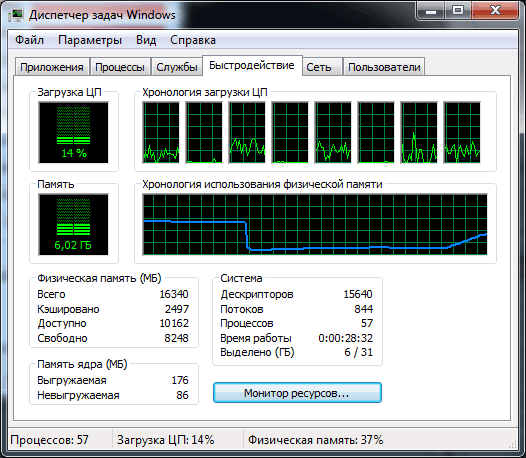Click the sixth CPU core history graph
The width and height of the screenshot is (526, 458).
[376, 133]
